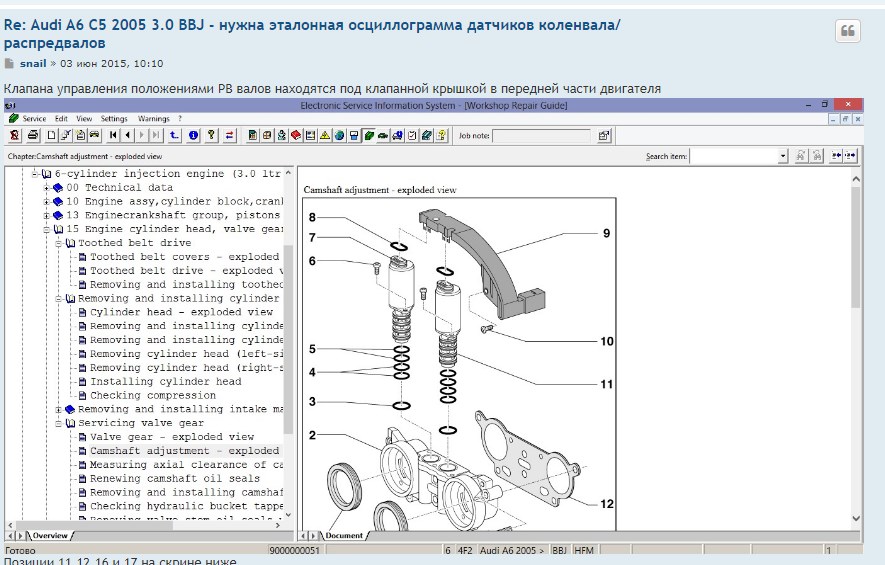The height and width of the screenshot is (565, 885).
Task: Click the document pane vertical scrollbar down arrow
Action: [x=856, y=518]
